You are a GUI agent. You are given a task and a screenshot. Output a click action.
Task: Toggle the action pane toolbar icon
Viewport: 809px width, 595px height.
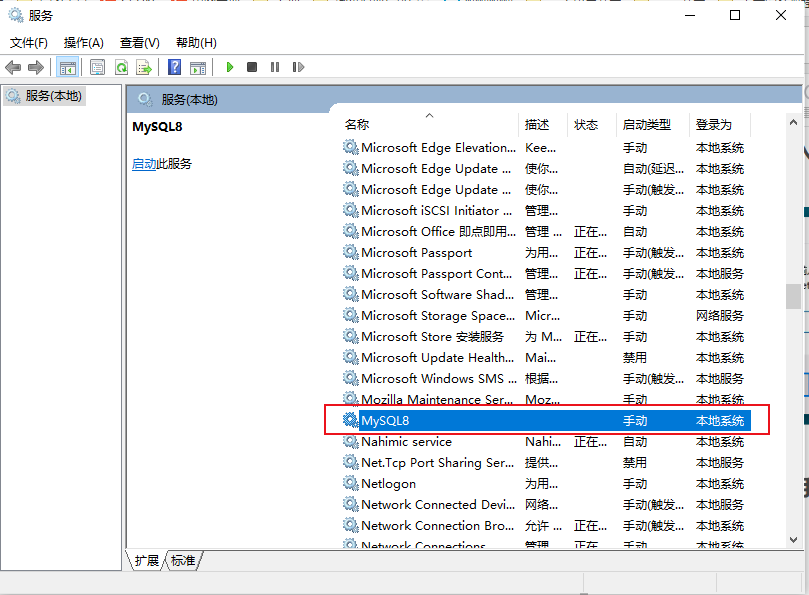point(198,67)
